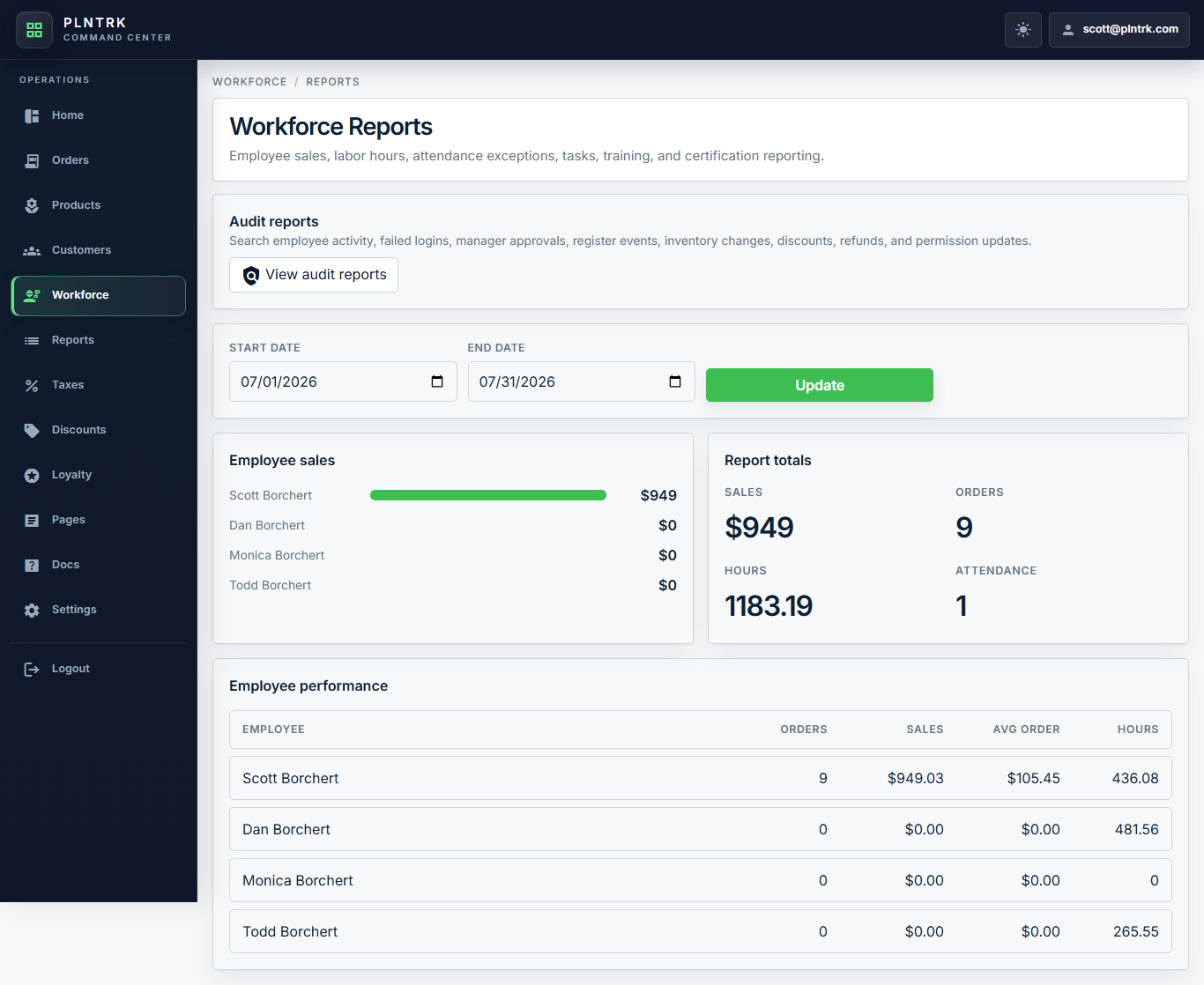Select the Orders sidebar icon
The width and height of the screenshot is (1204, 985).
tap(32, 161)
